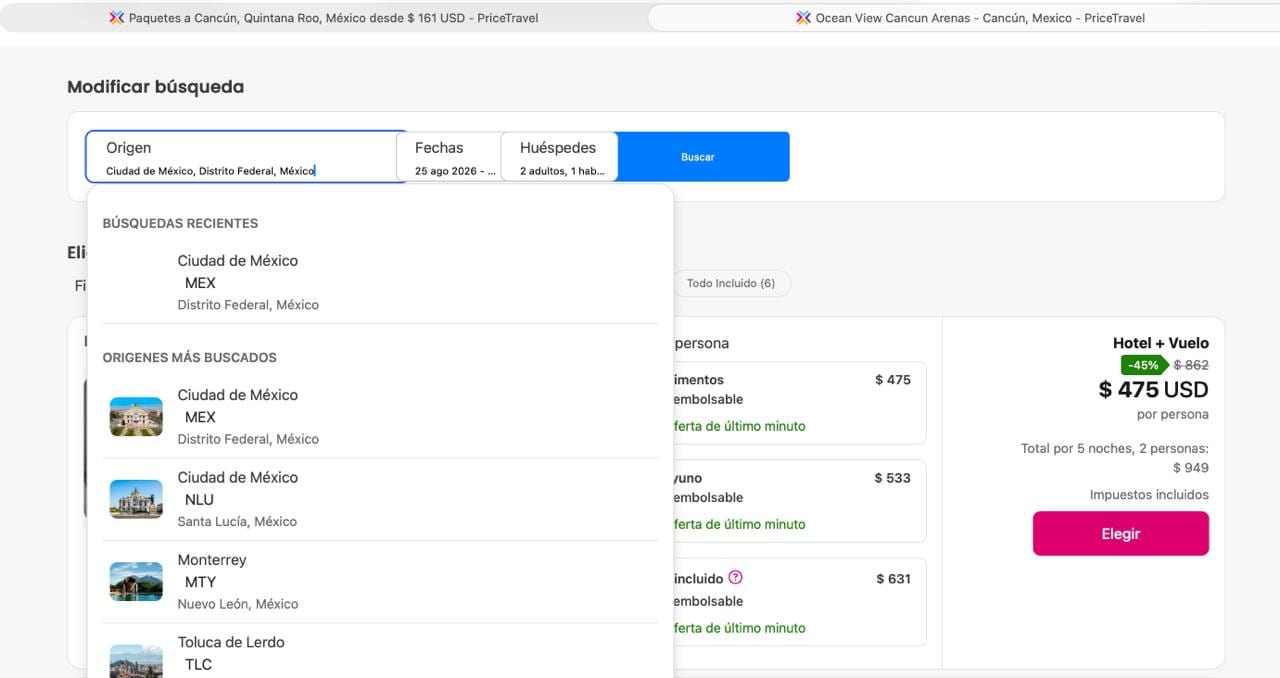Apply the Todo Incluido (6) filter chip
Screen dimensions: 1280x678
click(x=731, y=283)
